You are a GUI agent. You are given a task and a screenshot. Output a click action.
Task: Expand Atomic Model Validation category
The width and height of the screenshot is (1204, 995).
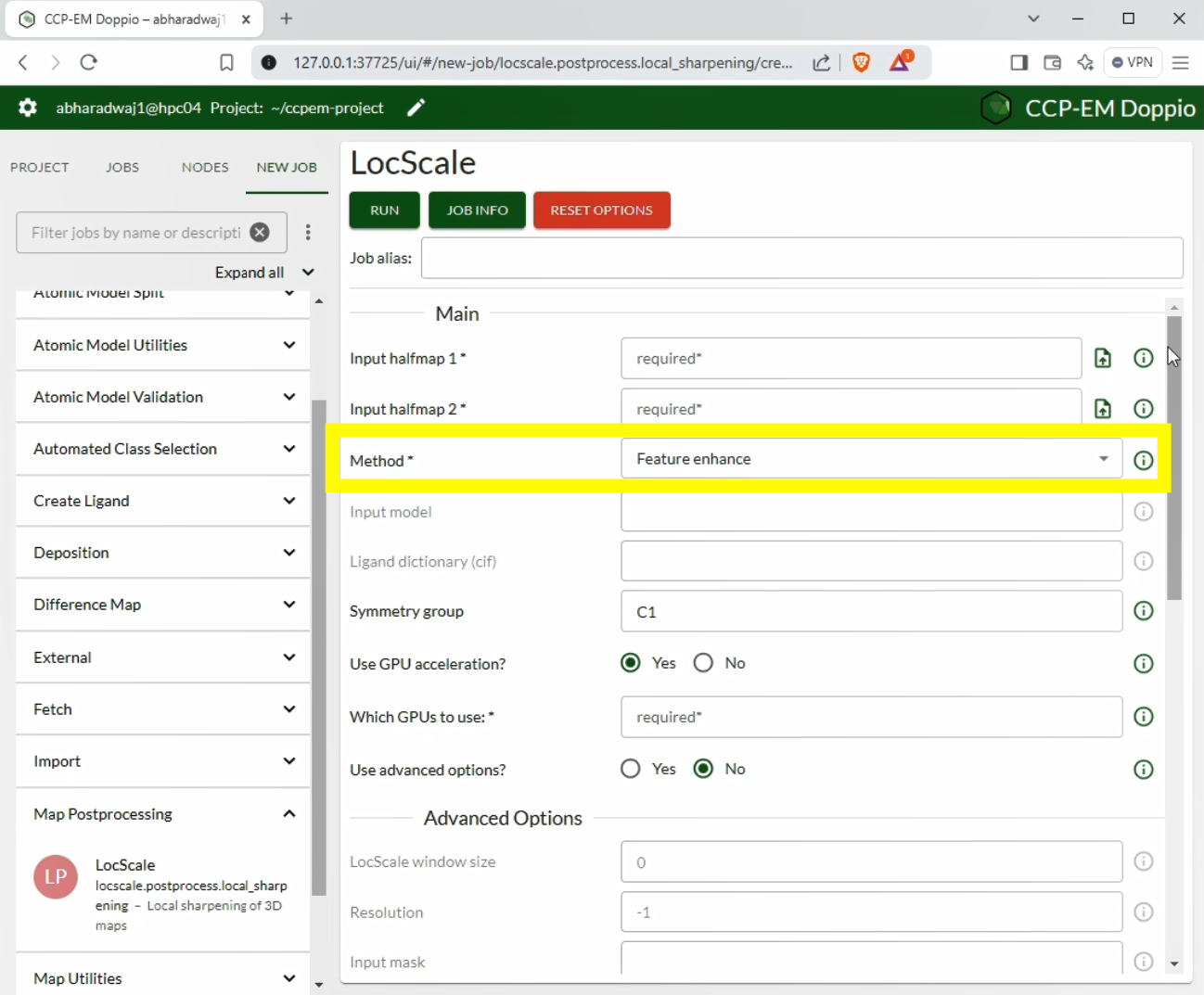[x=162, y=397]
